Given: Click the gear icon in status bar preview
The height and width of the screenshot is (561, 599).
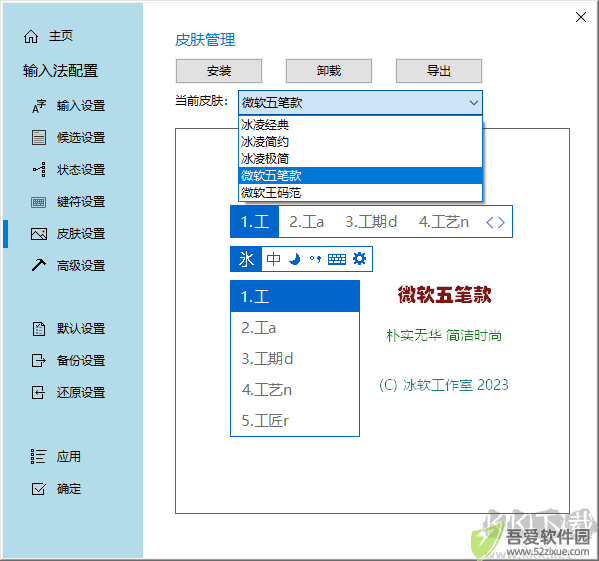Looking at the screenshot, I should coord(359,259).
